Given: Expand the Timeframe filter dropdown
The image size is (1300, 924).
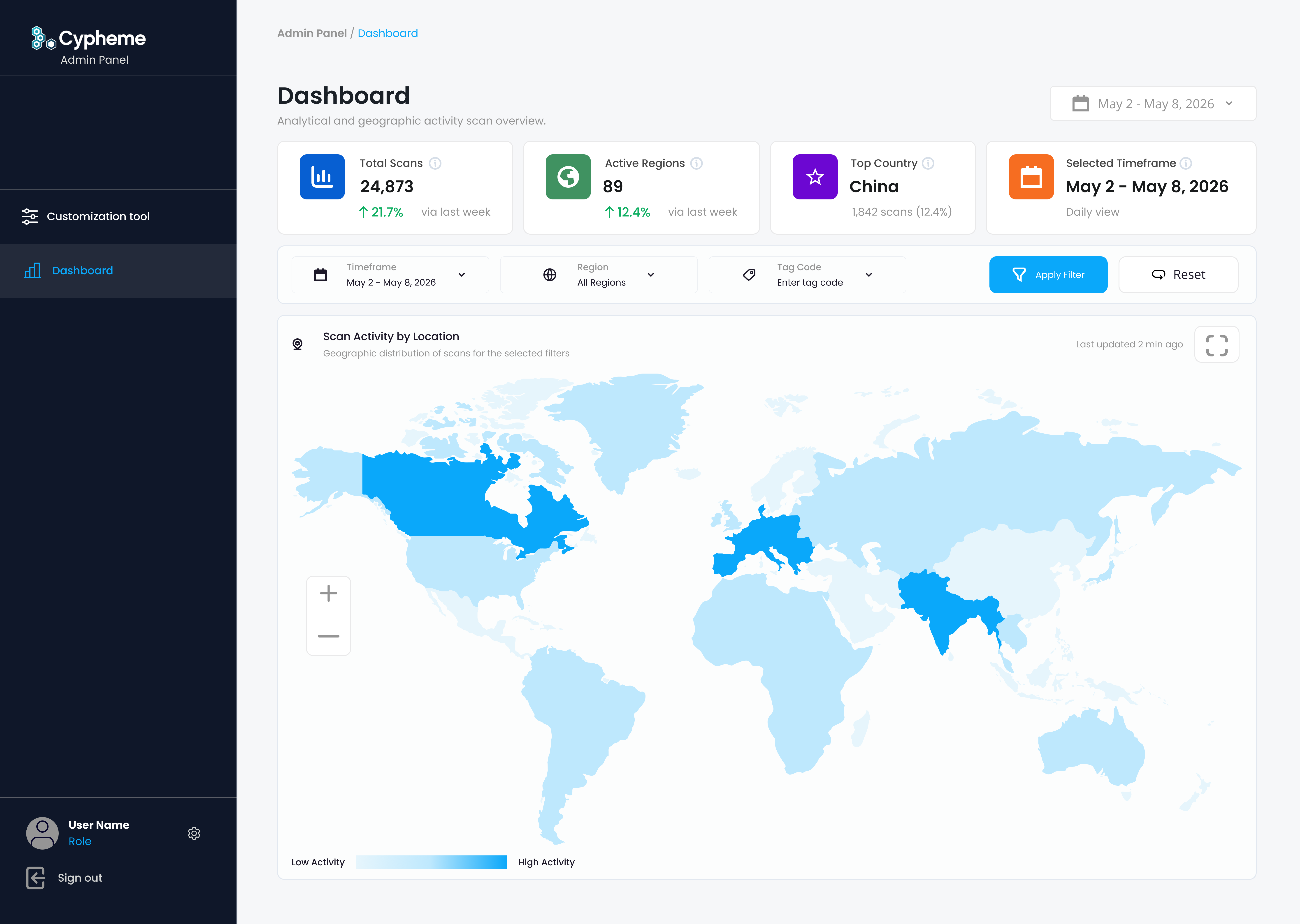Looking at the screenshot, I should pos(390,275).
